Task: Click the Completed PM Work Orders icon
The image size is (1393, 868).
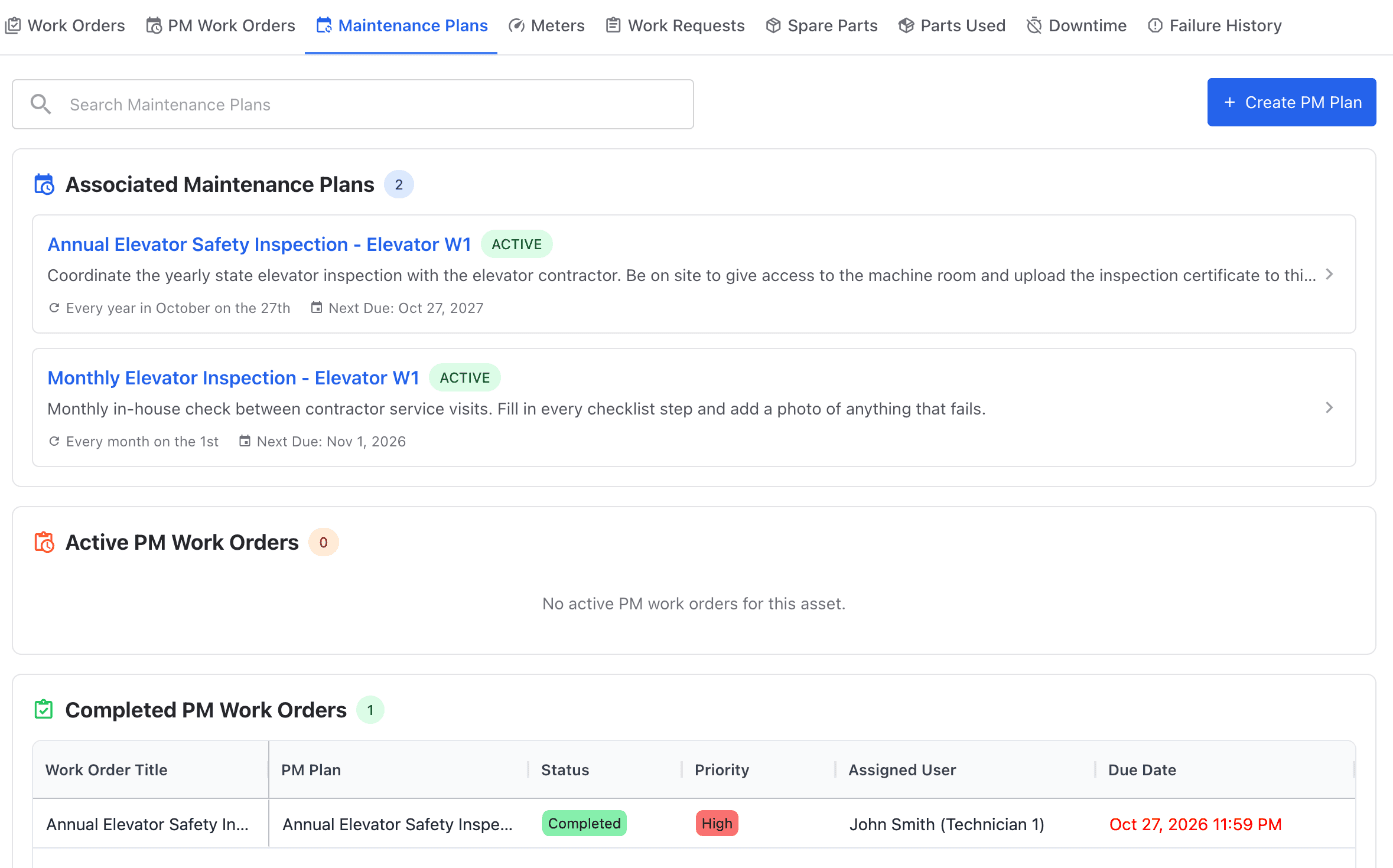Action: tap(44, 710)
